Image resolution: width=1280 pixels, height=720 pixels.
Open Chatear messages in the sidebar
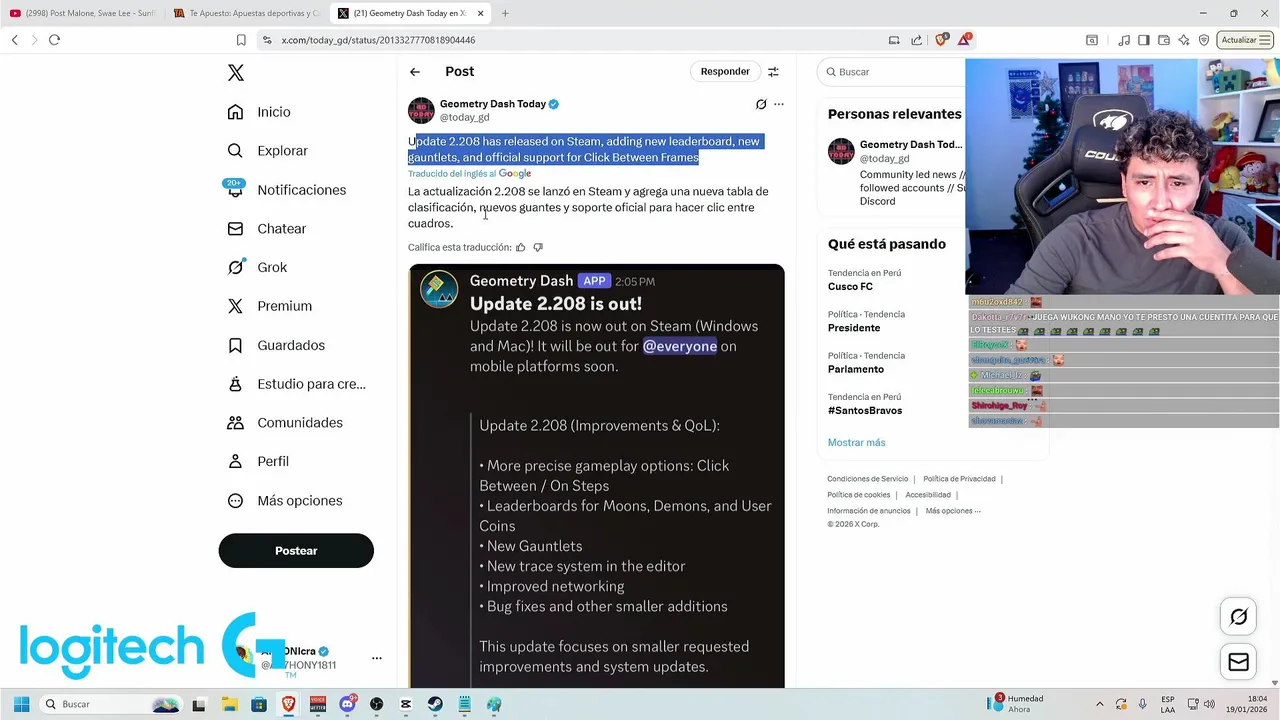click(266, 229)
